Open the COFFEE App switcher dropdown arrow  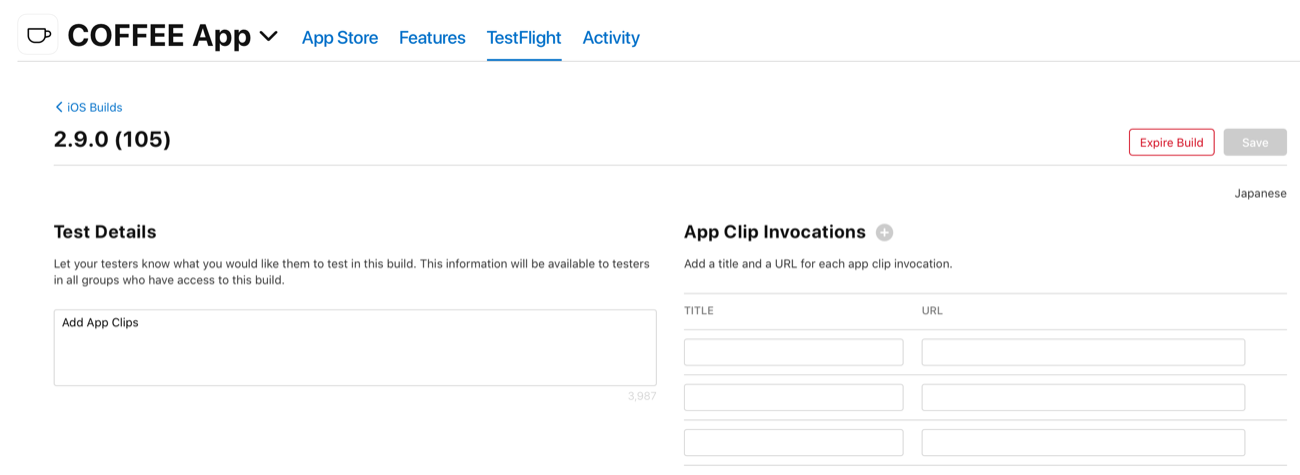[268, 37]
